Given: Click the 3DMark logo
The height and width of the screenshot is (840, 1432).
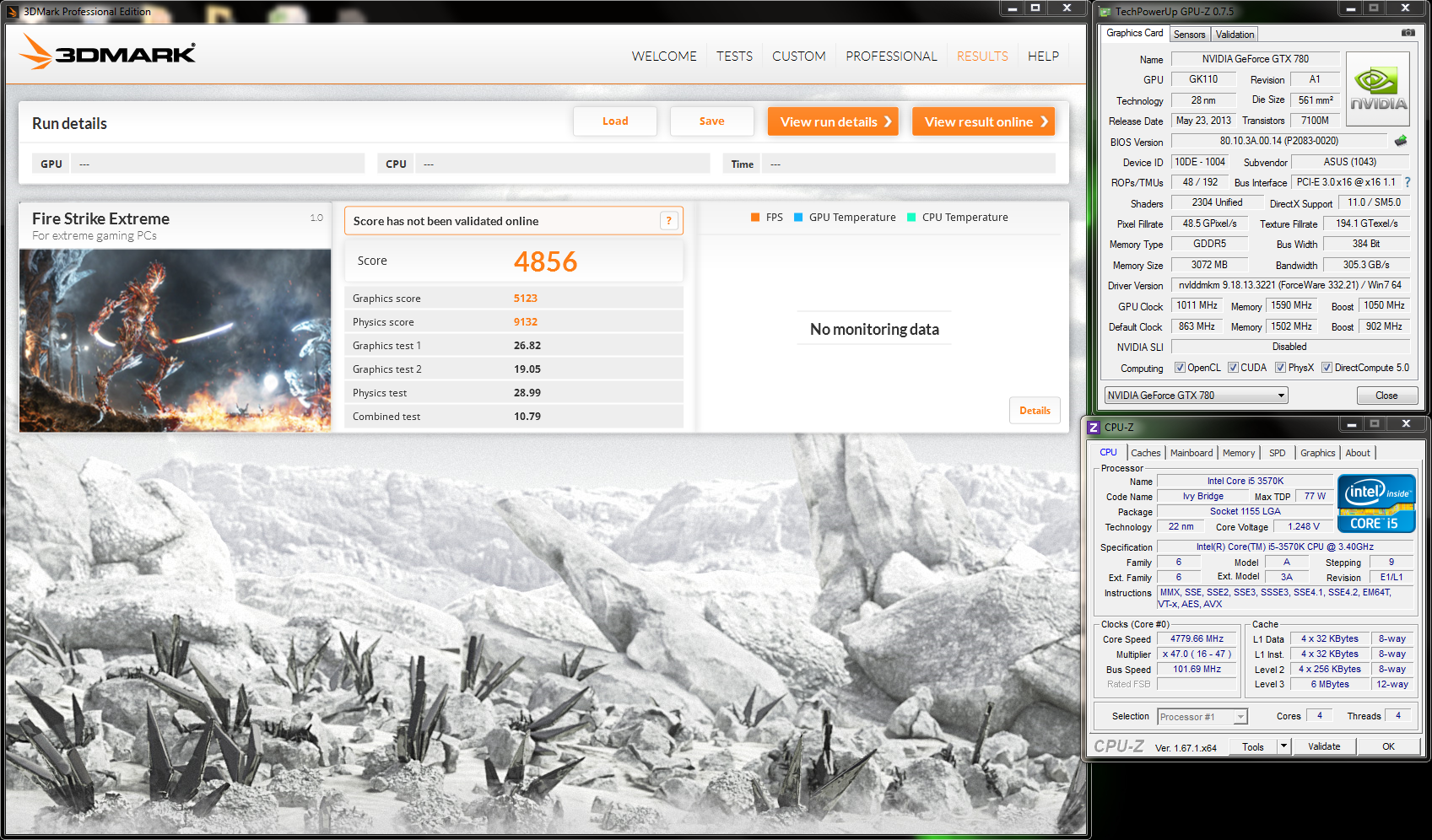Looking at the screenshot, I should pos(107,52).
